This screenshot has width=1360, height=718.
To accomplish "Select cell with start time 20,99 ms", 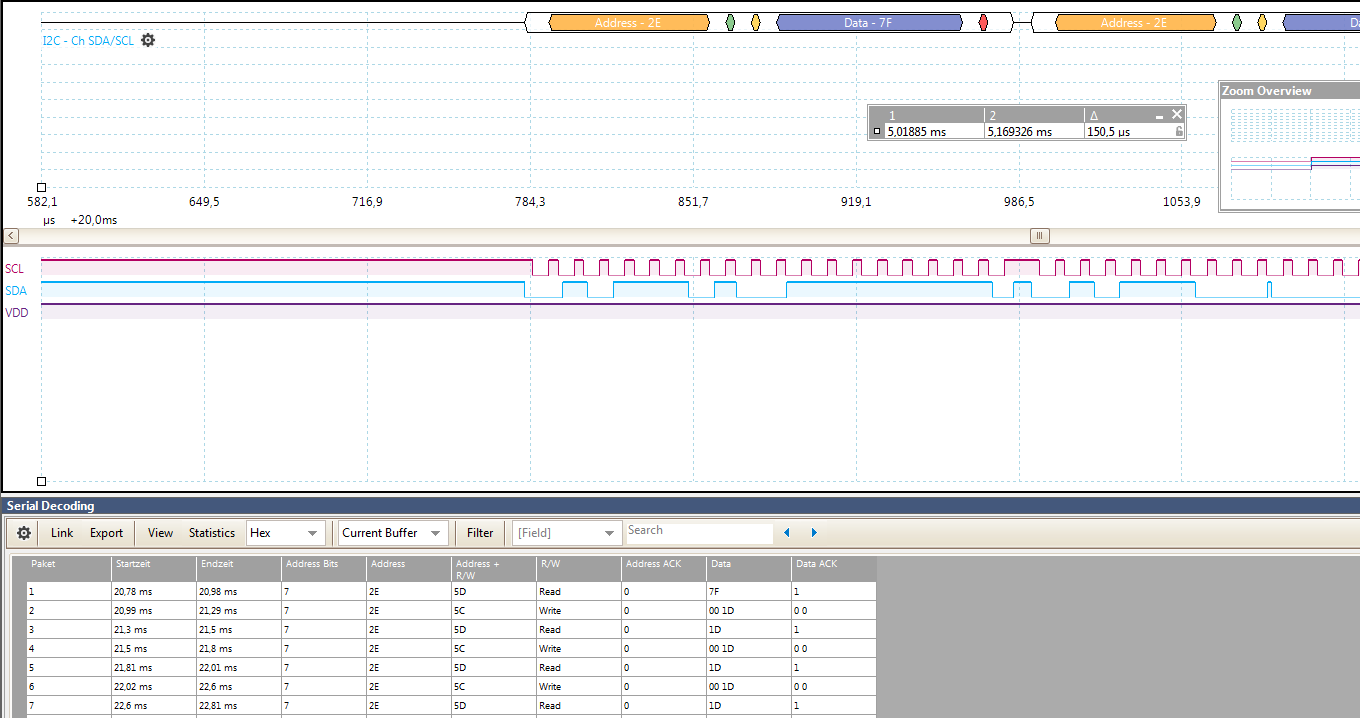I will (154, 611).
